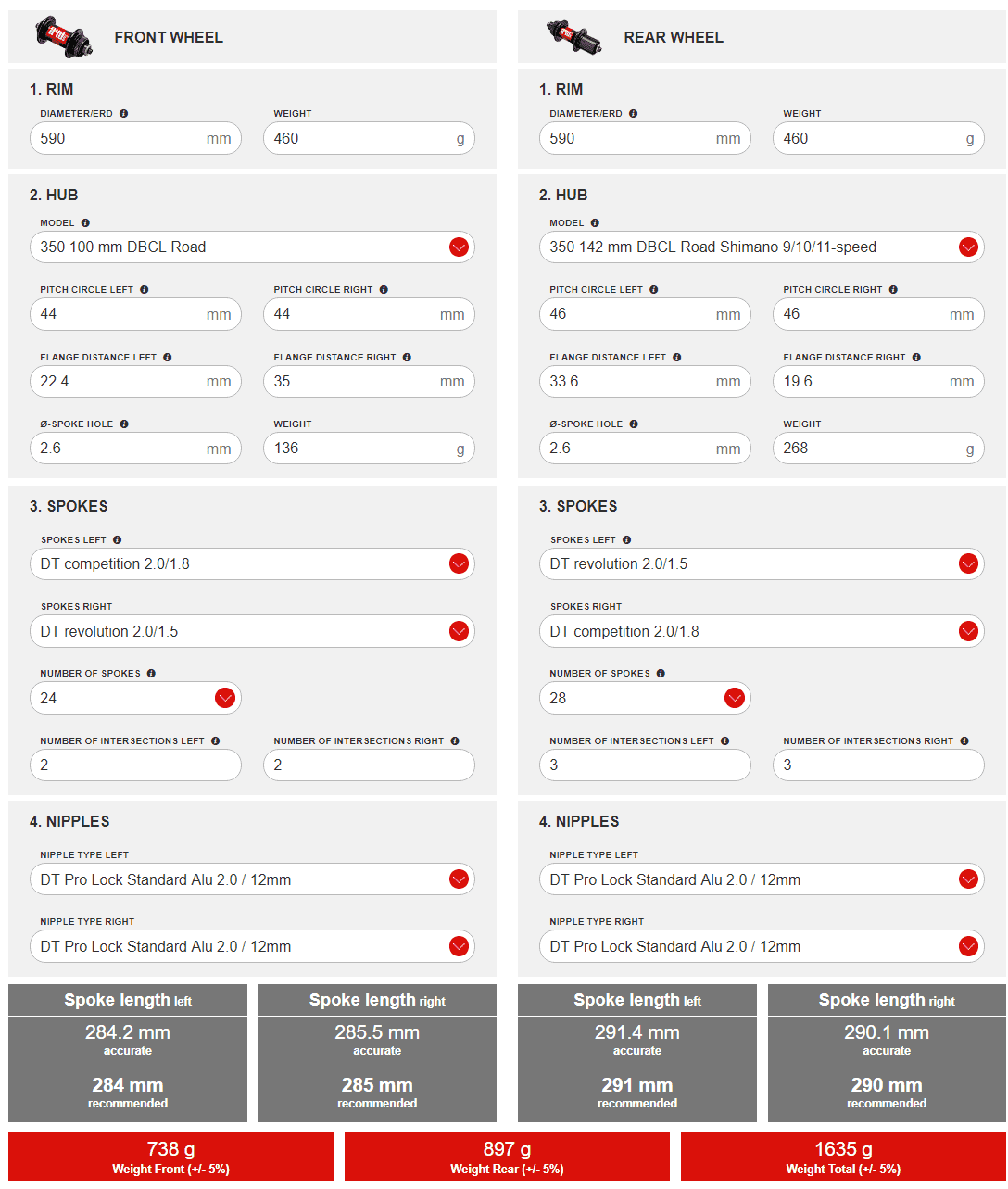Open rear Spokes Right DT competition dropdown
Image resolution: width=1008 pixels, height=1189 pixels.
click(x=968, y=631)
